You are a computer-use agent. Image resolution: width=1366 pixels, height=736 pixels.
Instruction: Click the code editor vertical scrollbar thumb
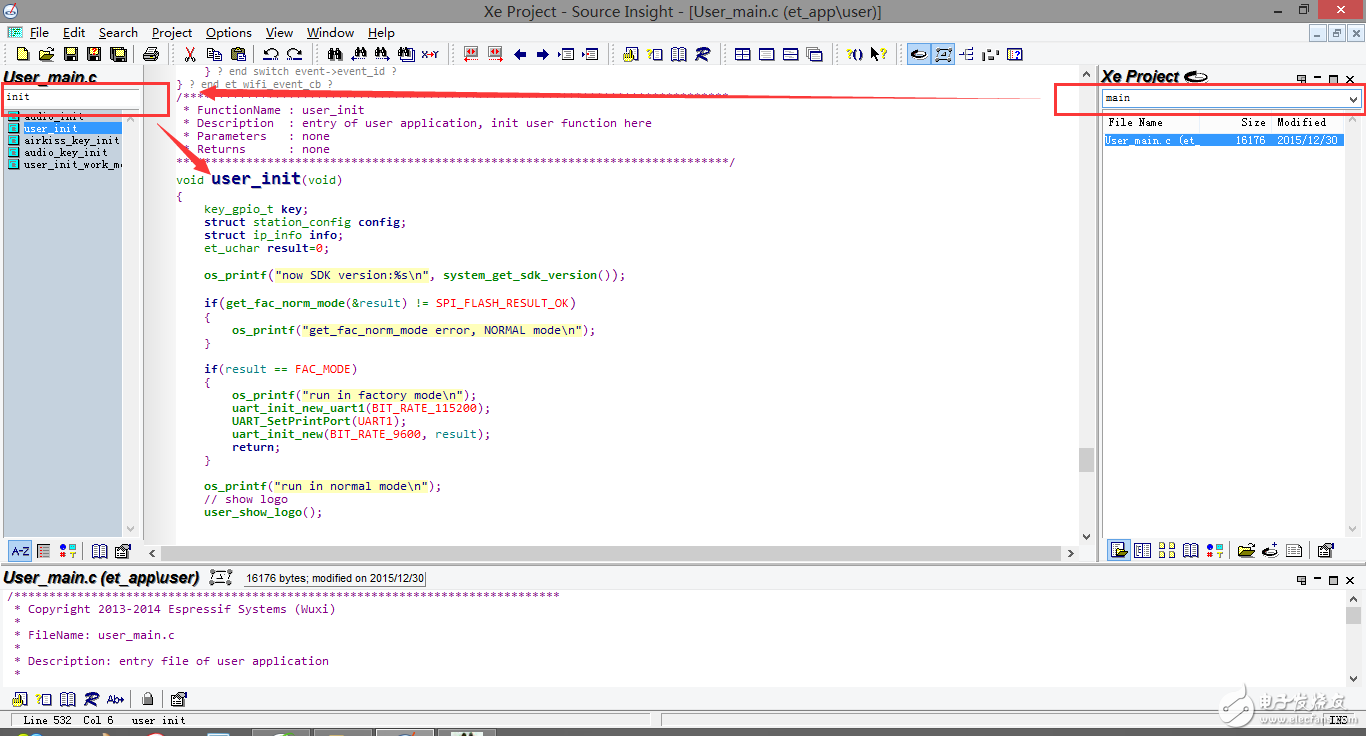pos(1086,459)
